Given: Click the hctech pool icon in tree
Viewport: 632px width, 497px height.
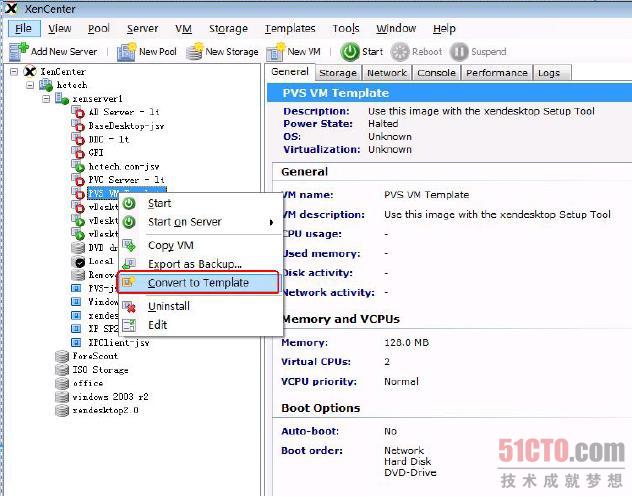Looking at the screenshot, I should 46,85.
